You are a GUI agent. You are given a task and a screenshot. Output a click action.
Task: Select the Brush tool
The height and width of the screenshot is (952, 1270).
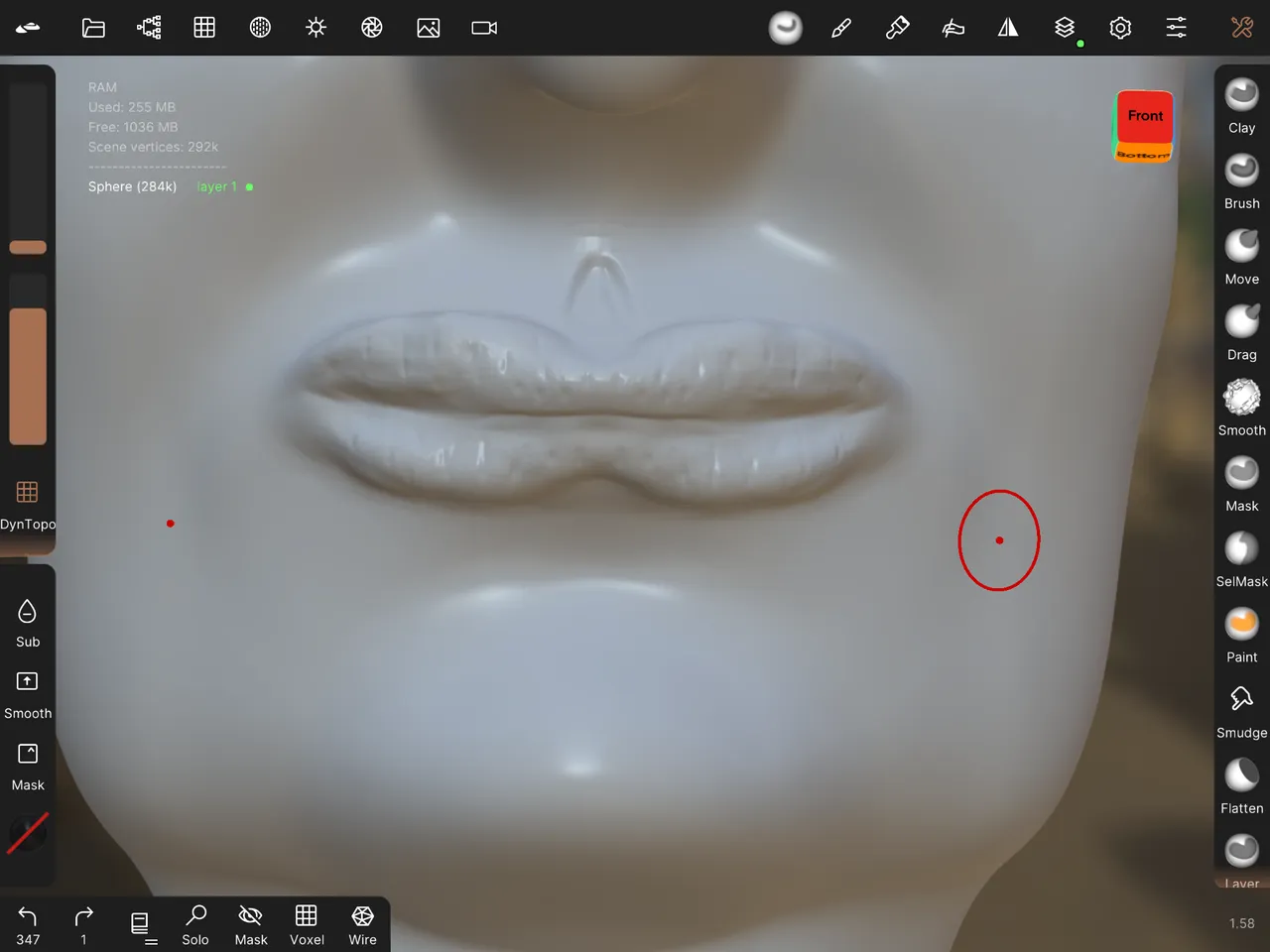[1242, 181]
